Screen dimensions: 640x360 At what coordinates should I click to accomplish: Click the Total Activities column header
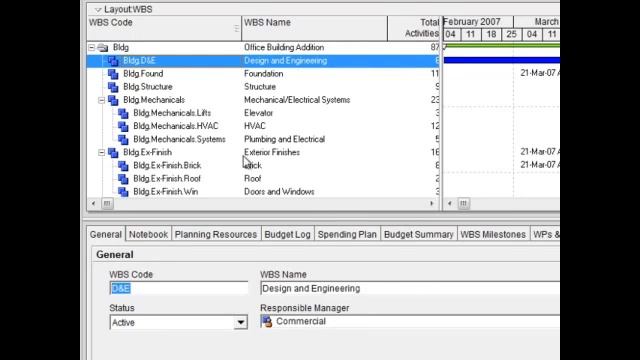pos(414,28)
